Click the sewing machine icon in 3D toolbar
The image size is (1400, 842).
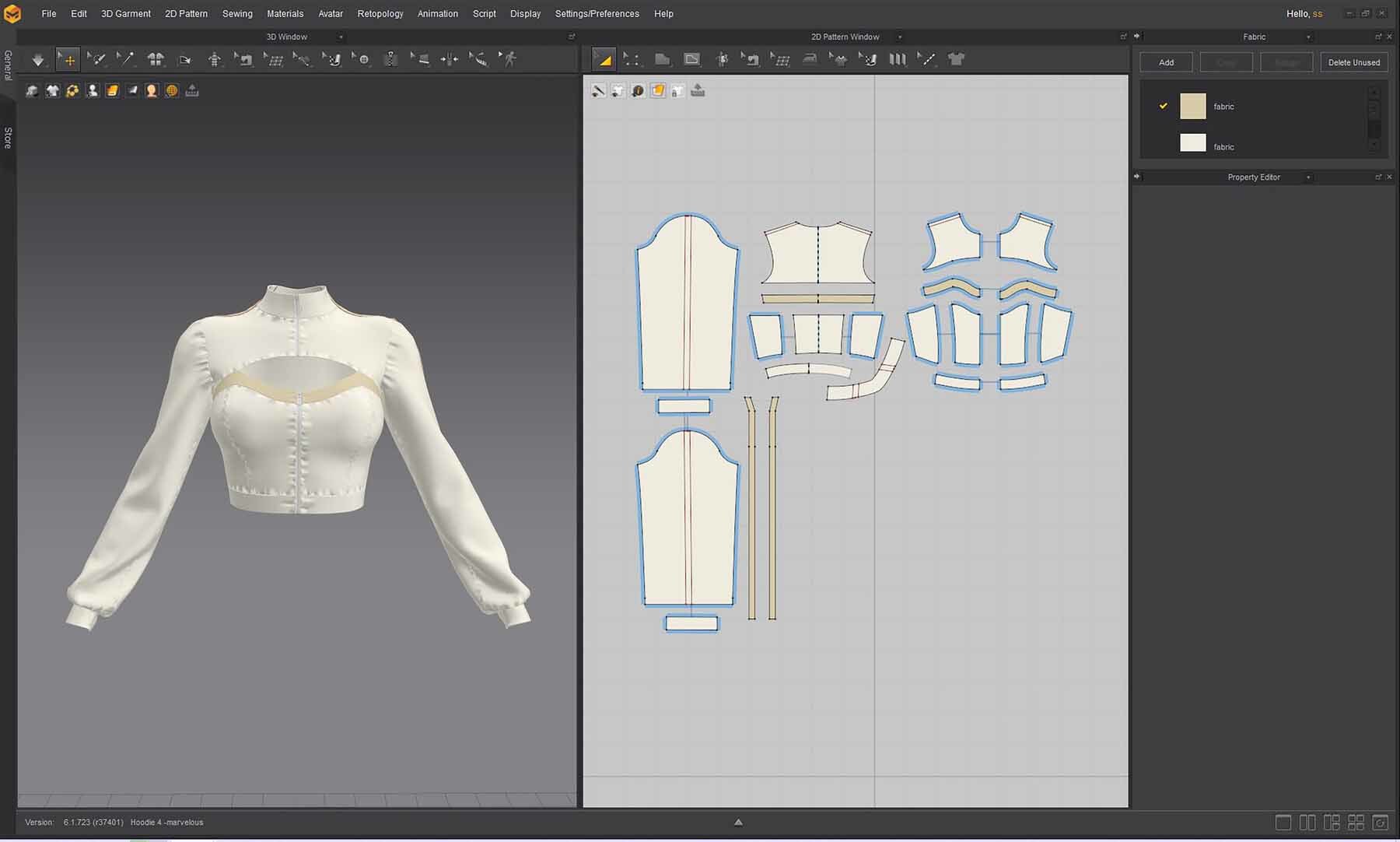(x=245, y=59)
